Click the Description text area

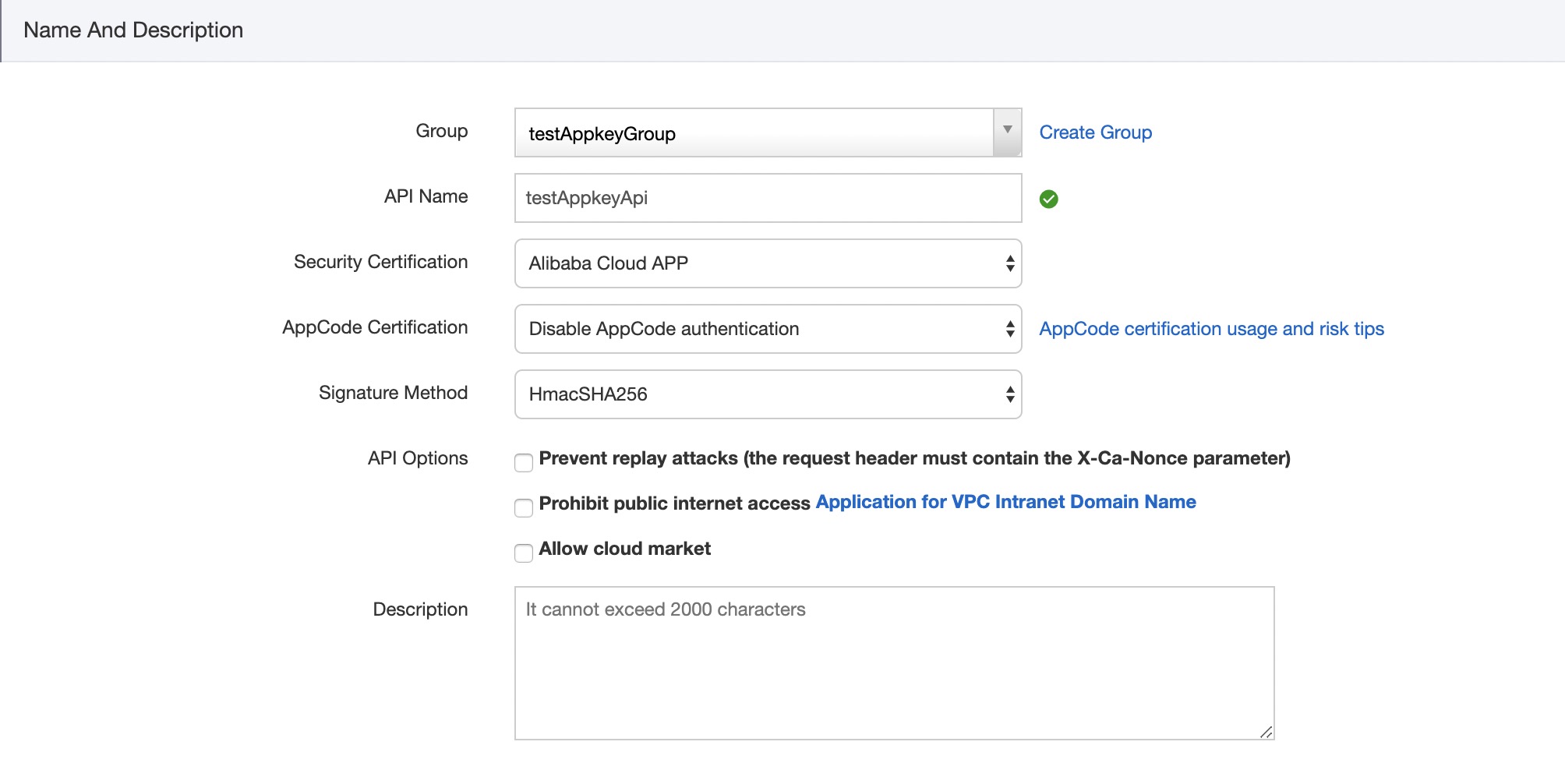pyautogui.click(x=894, y=663)
